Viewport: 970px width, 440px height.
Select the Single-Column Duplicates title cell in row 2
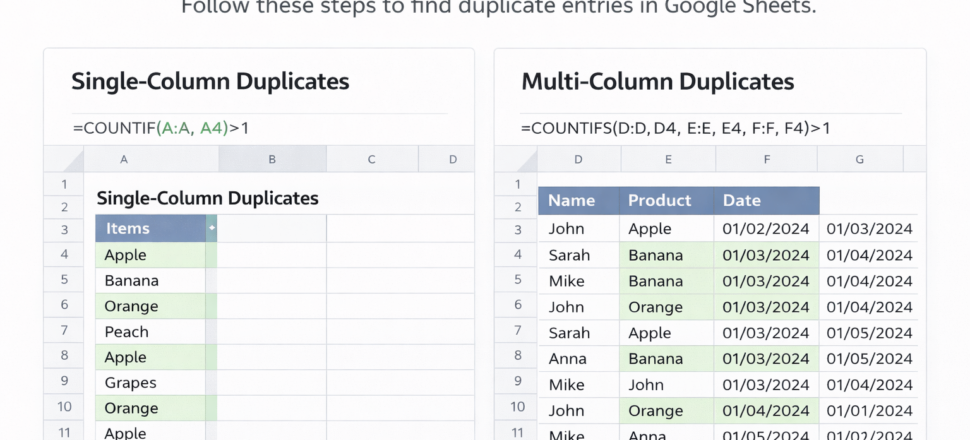pos(208,198)
